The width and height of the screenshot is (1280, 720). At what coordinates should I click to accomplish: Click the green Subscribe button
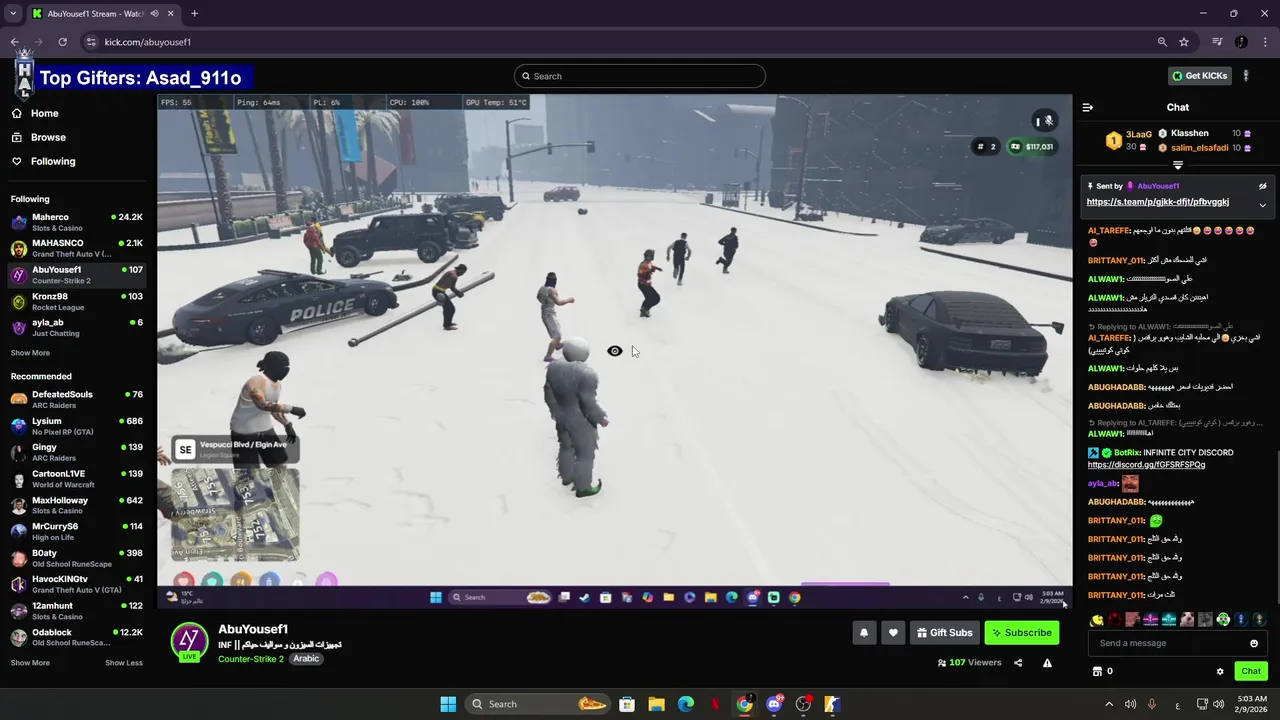click(1021, 632)
